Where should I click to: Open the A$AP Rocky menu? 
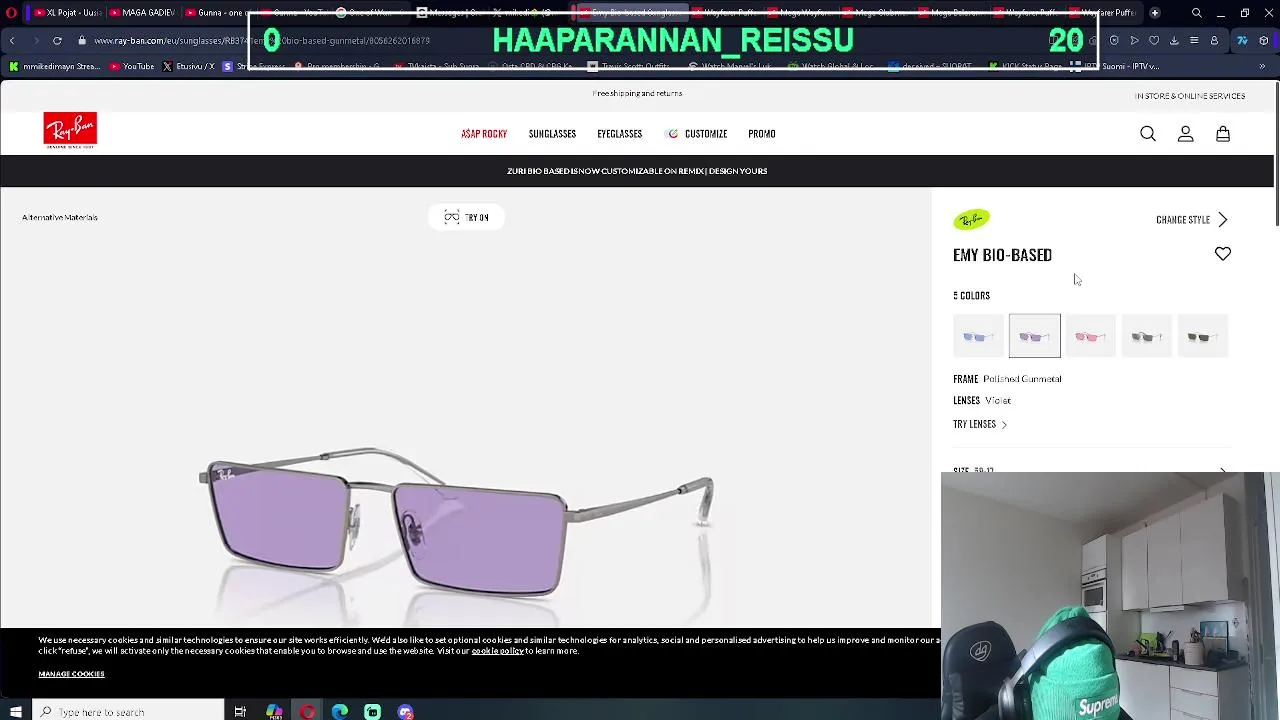pos(484,134)
